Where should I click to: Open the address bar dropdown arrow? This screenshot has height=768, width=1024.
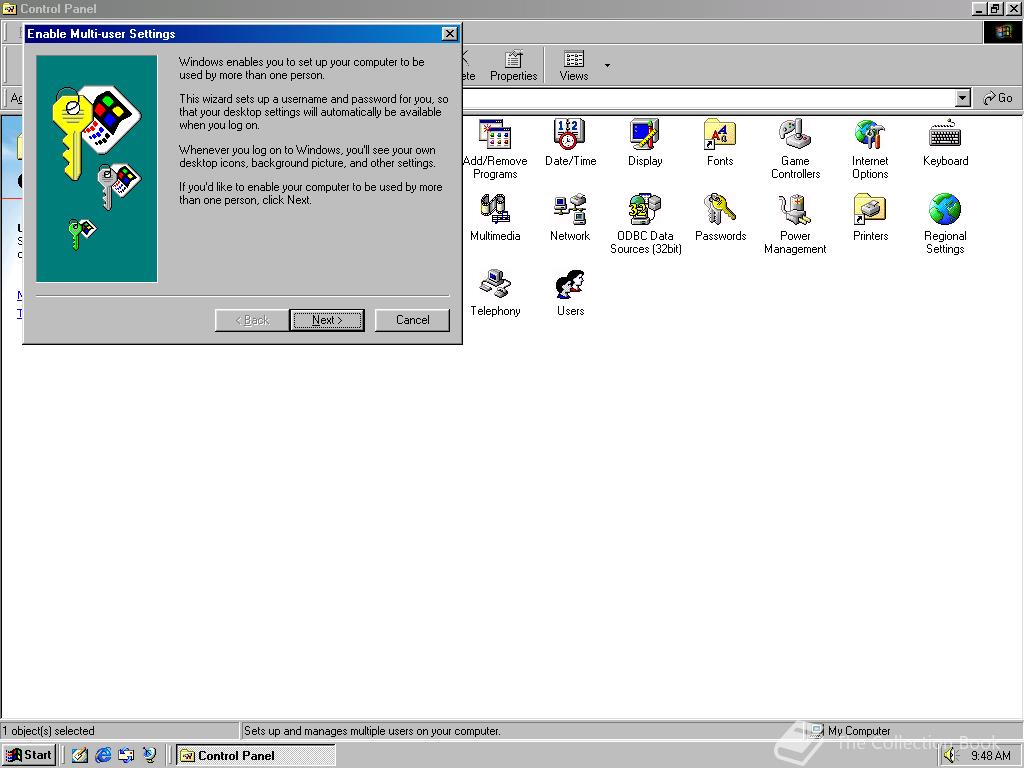[962, 99]
